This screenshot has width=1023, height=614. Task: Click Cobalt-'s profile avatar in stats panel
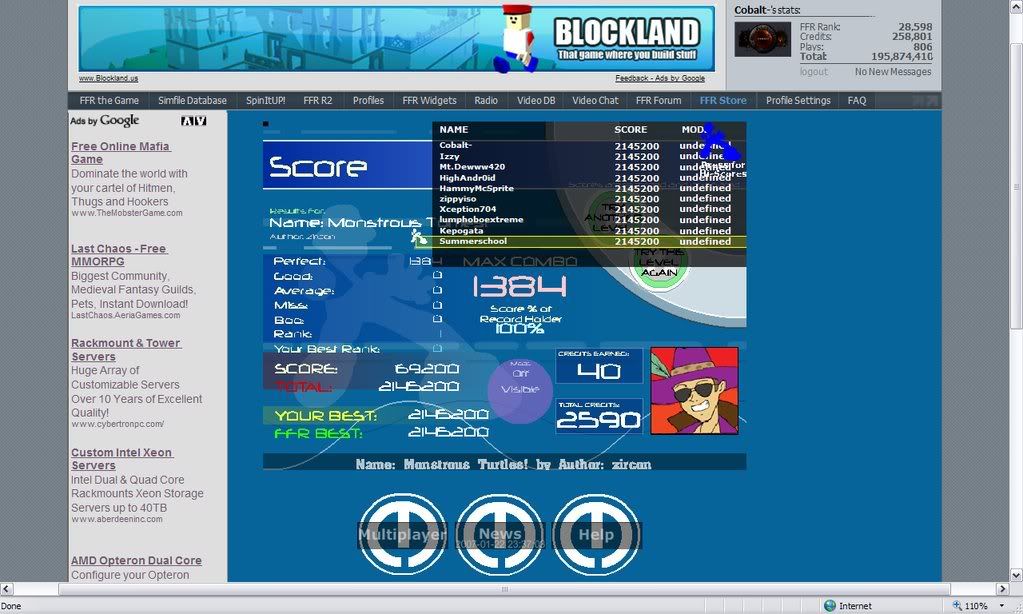(763, 40)
